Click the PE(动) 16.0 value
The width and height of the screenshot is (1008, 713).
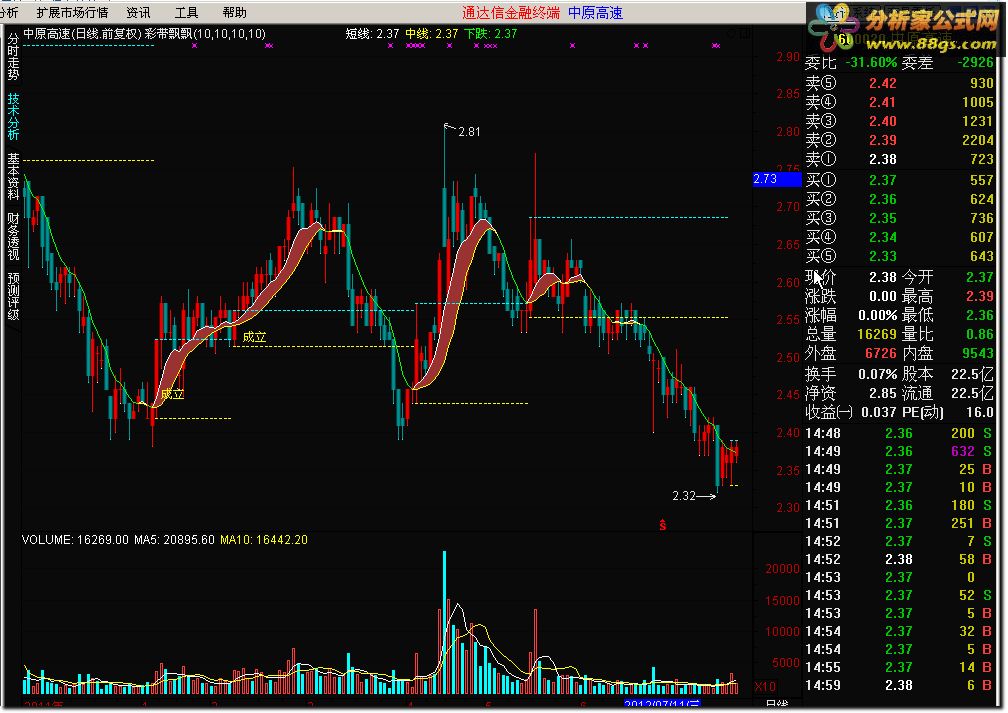tap(980, 412)
